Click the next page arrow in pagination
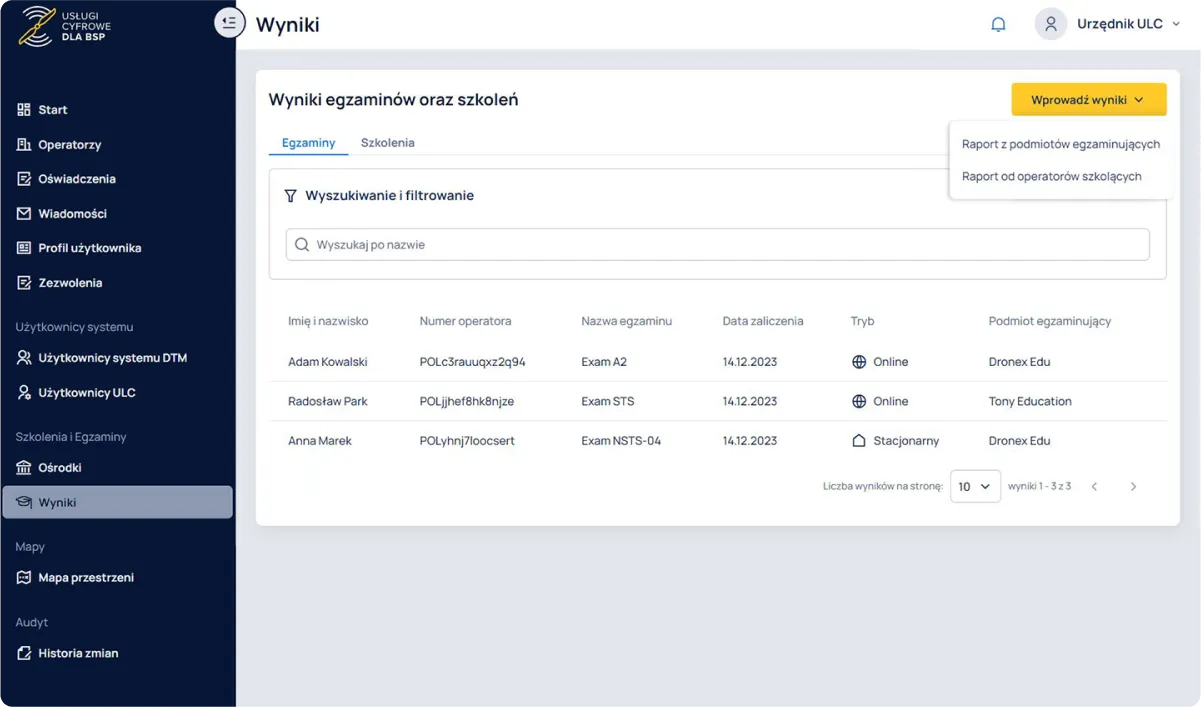Viewport: 1201px width, 707px height. point(1133,486)
